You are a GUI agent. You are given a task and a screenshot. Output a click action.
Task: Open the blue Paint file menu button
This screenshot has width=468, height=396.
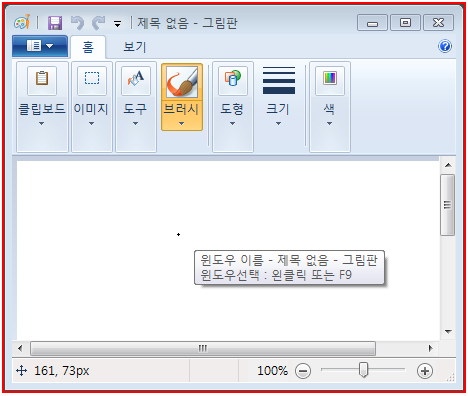point(40,46)
